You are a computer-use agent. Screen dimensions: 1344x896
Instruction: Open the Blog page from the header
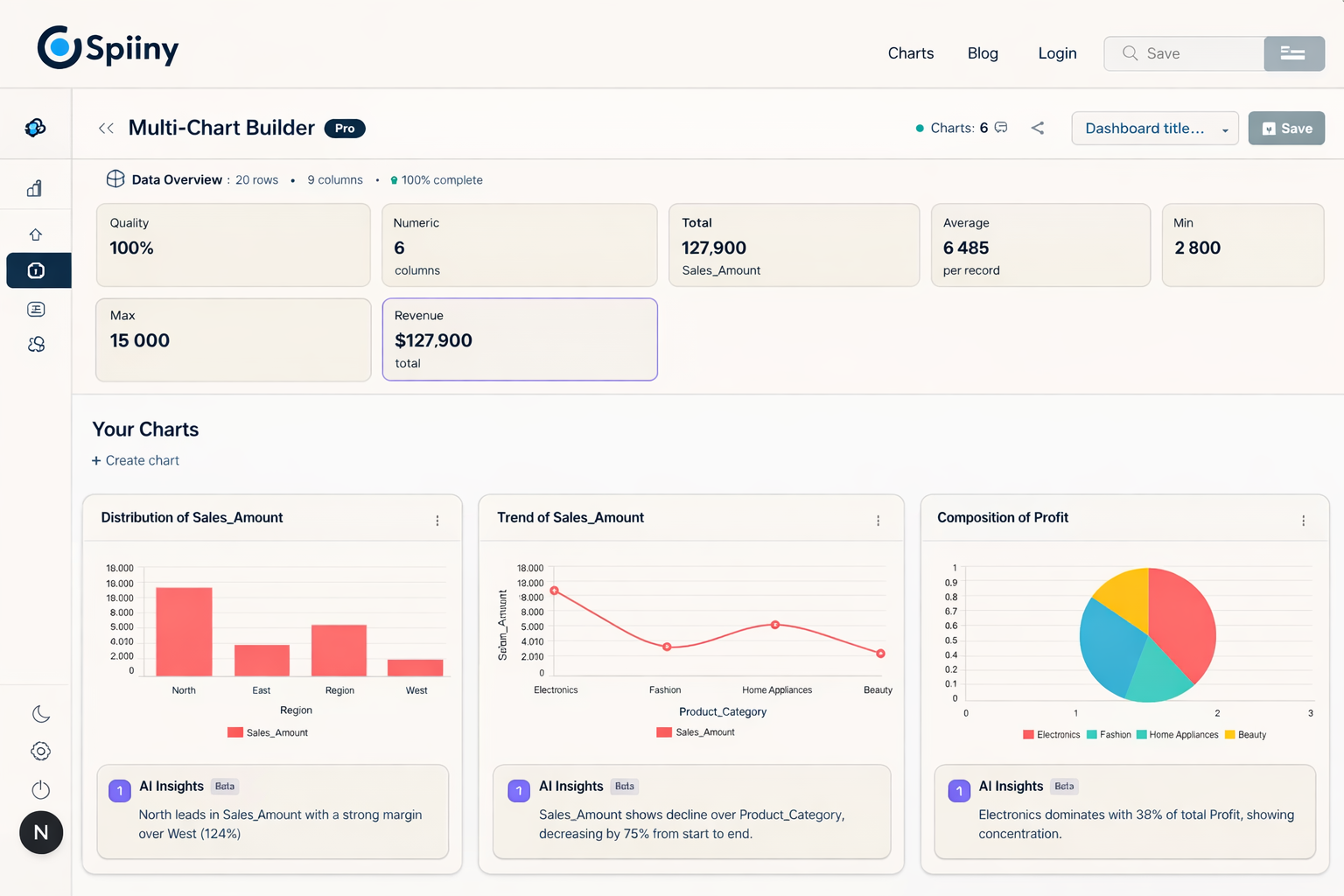coord(982,53)
